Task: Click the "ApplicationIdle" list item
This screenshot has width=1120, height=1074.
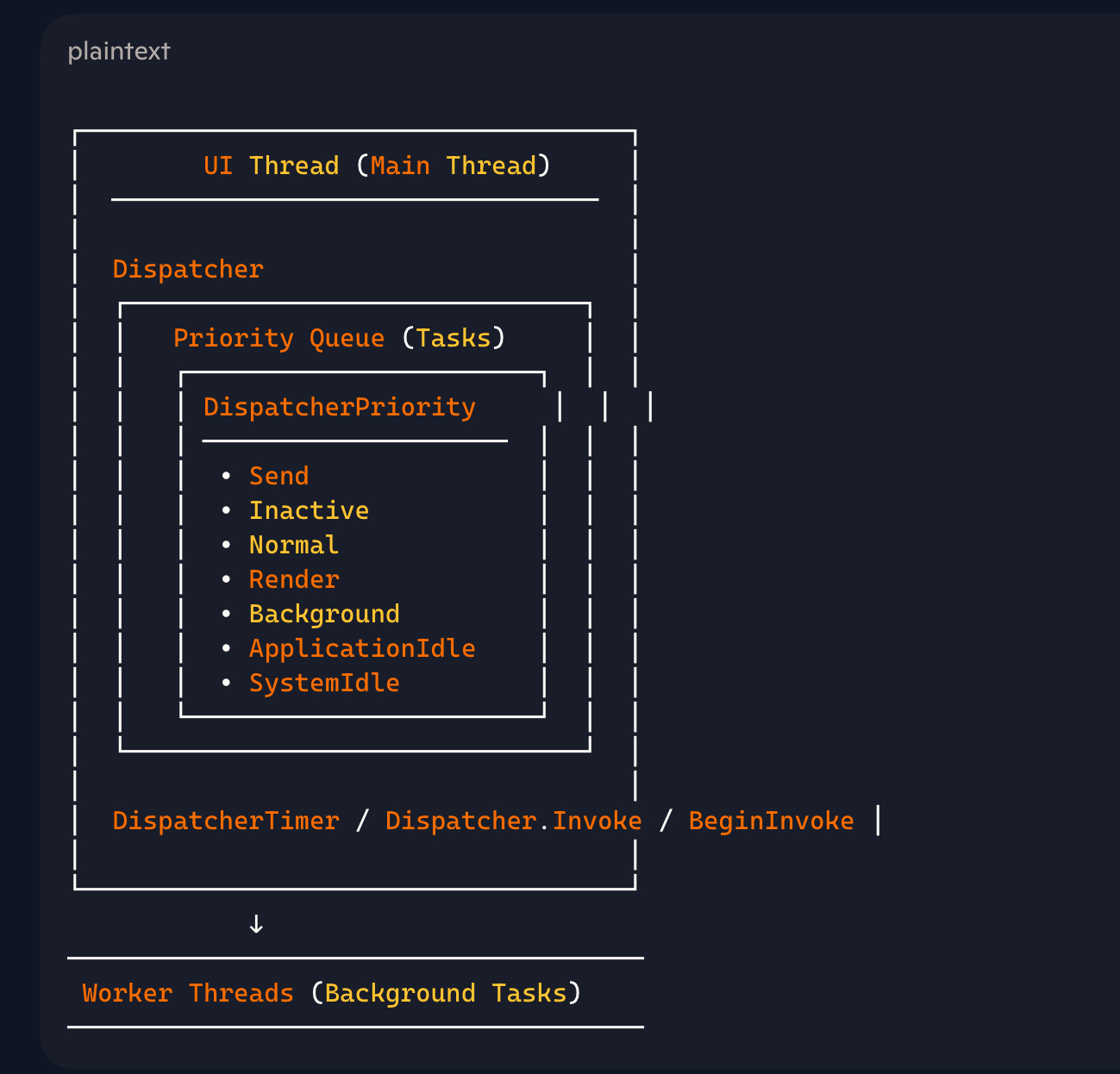Action: (362, 648)
